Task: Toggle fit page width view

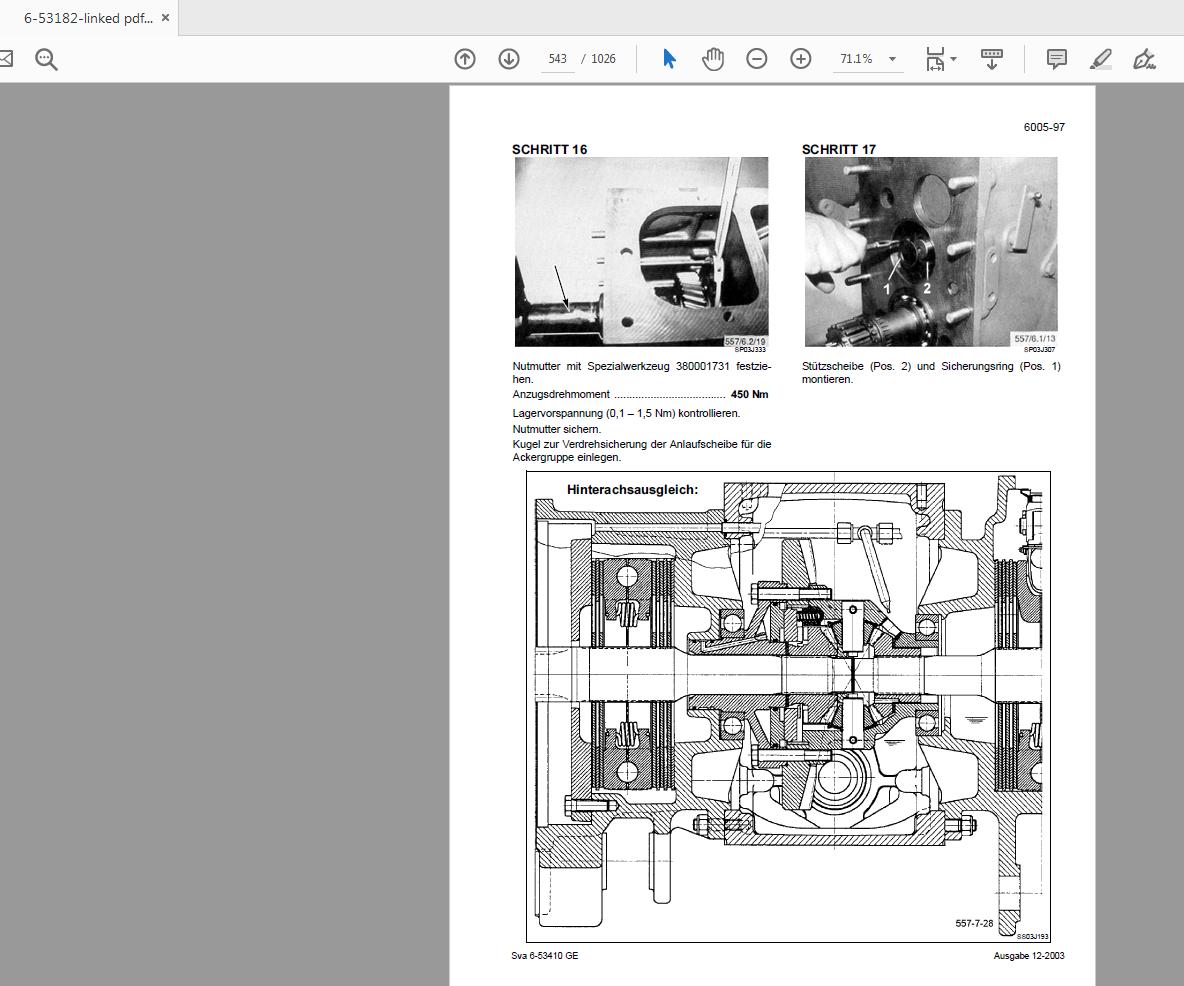Action: pyautogui.click(x=934, y=59)
